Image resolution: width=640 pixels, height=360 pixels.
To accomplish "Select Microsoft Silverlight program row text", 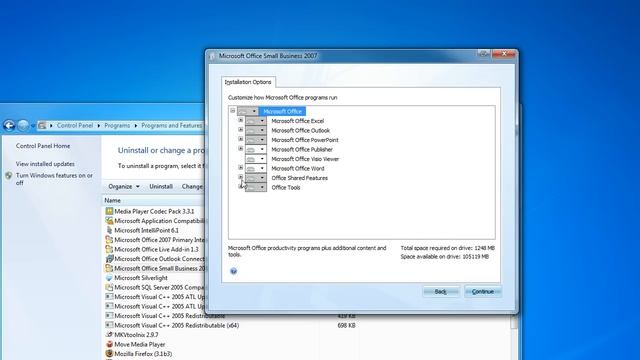I will click(141, 278).
